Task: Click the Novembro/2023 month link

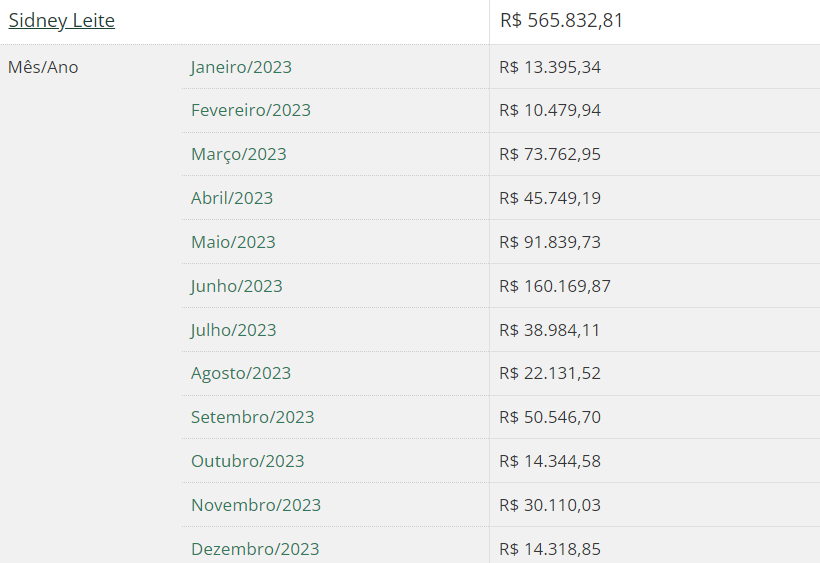Action: pos(256,505)
